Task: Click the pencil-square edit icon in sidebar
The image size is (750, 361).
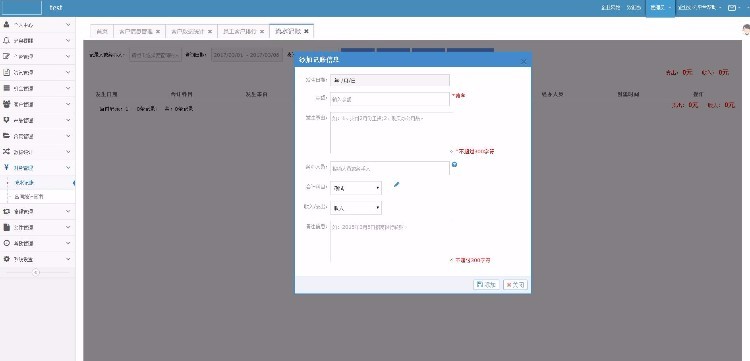Action: (x=6, y=56)
